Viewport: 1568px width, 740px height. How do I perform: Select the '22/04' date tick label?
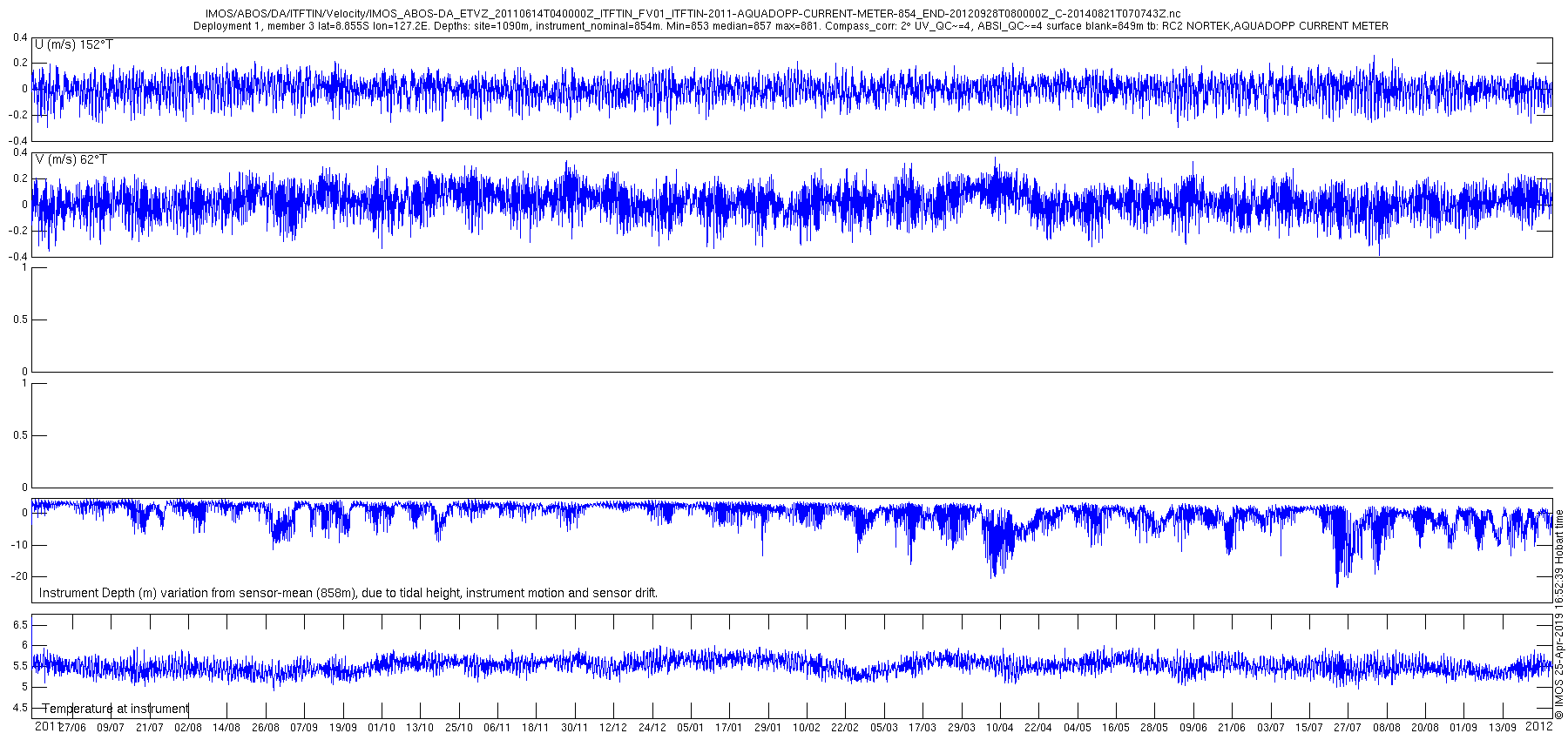1038,728
